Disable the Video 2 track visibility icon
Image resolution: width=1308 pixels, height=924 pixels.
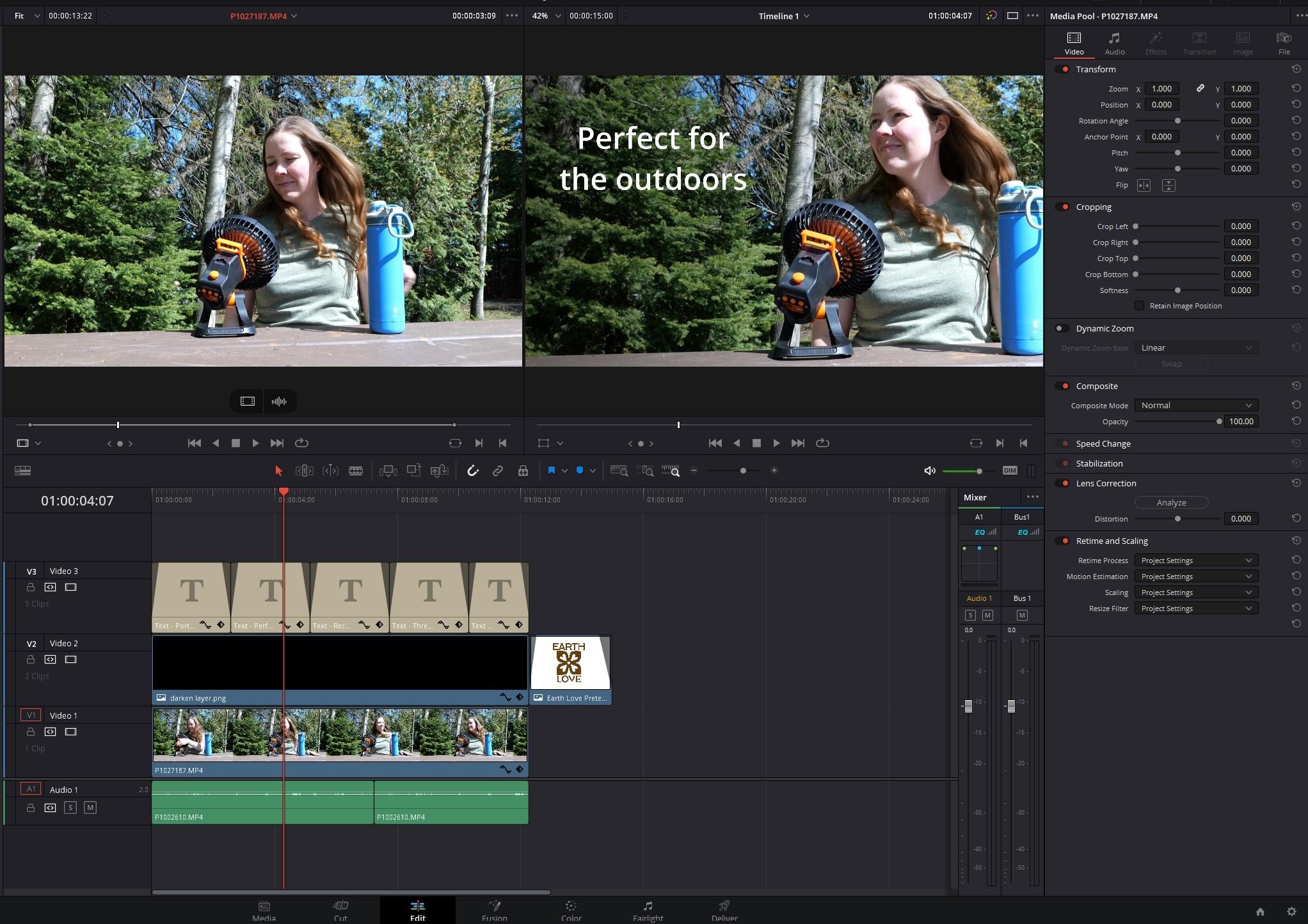[70, 660]
